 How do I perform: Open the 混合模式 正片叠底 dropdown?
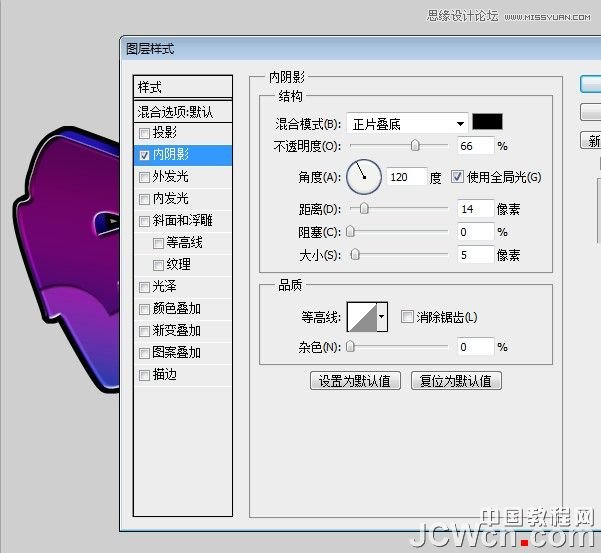coord(407,124)
